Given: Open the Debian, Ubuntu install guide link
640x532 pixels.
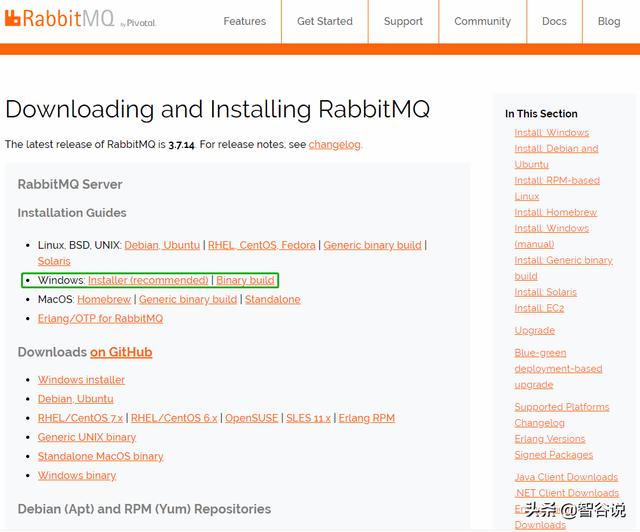Looking at the screenshot, I should 162,245.
